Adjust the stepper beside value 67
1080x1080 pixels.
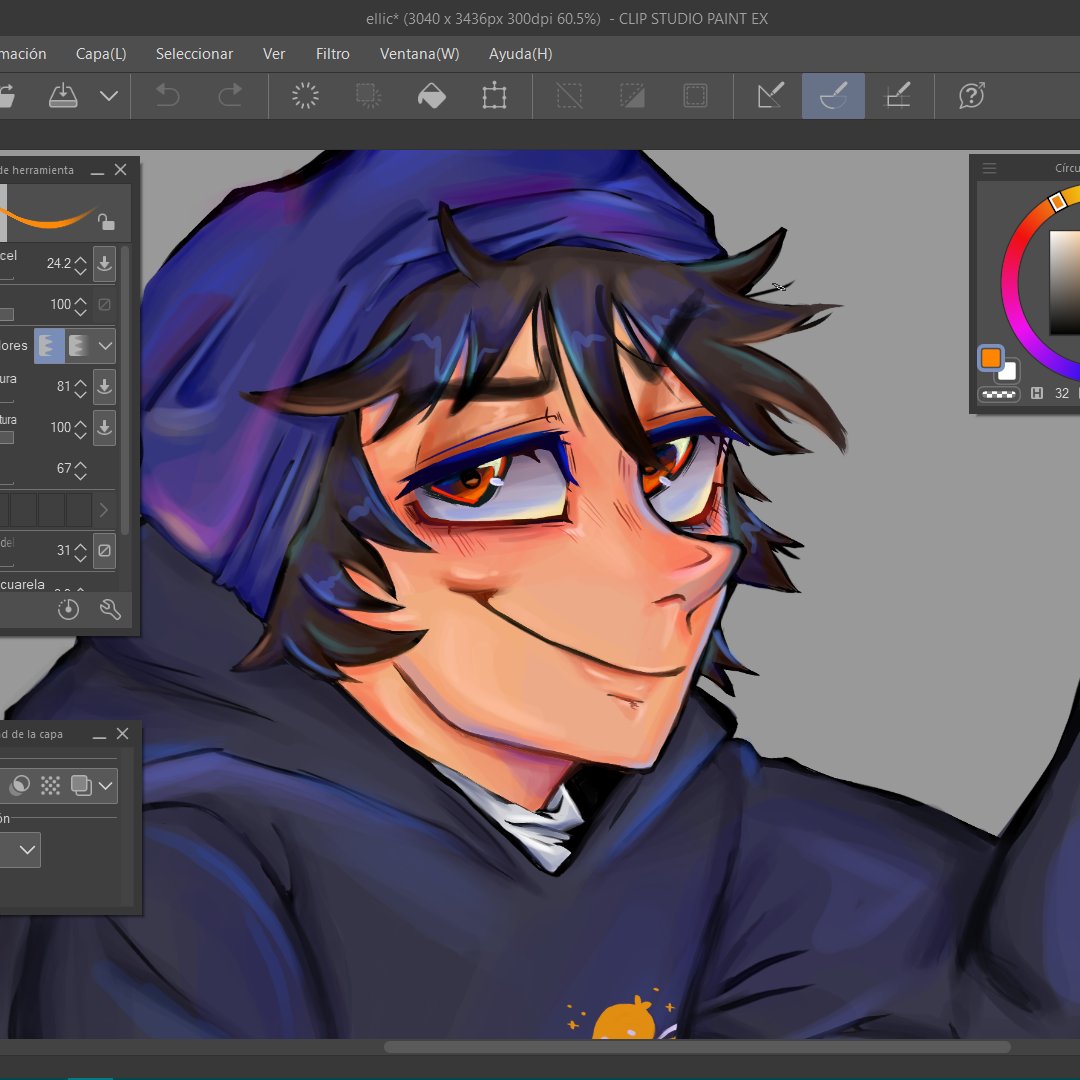click(x=81, y=469)
